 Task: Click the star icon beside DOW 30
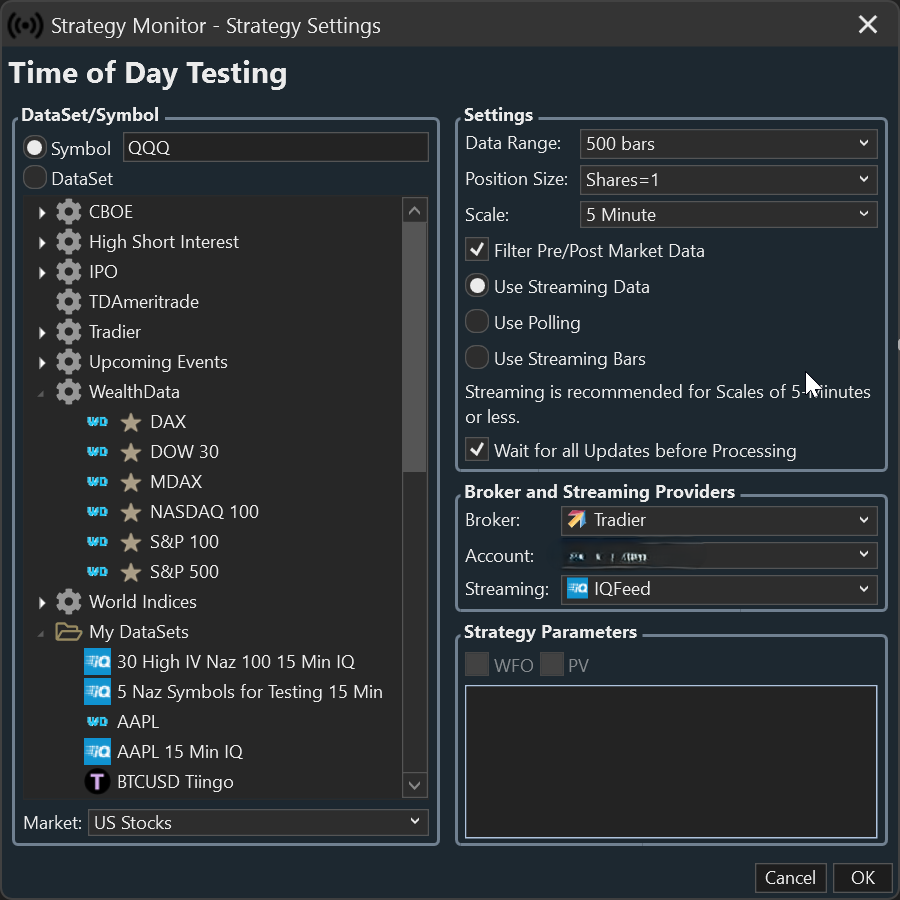click(131, 452)
